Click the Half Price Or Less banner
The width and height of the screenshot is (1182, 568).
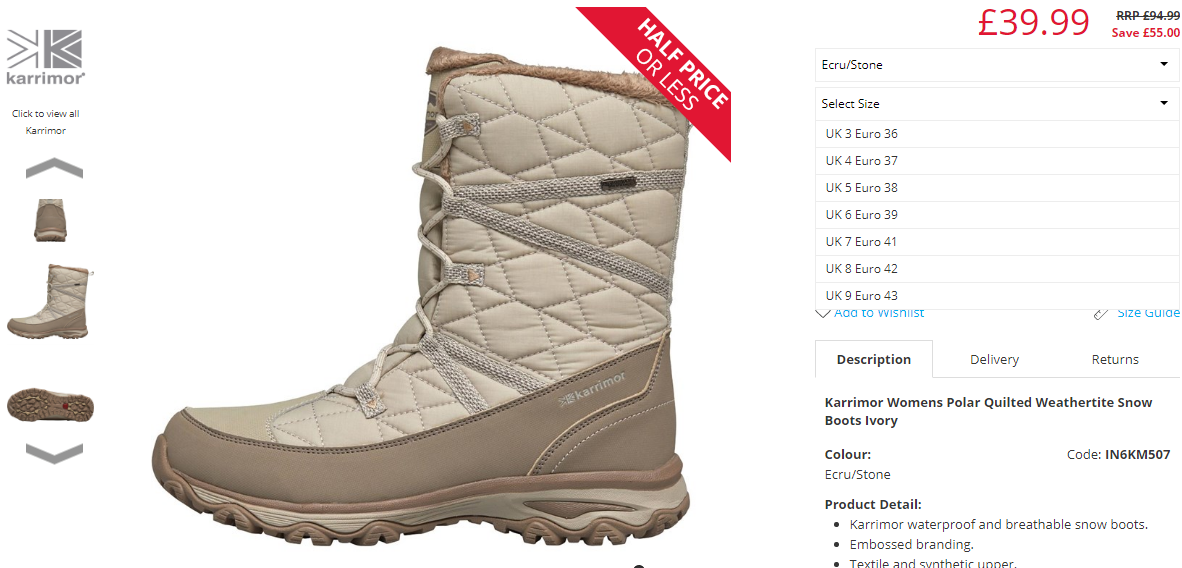pyautogui.click(x=665, y=73)
